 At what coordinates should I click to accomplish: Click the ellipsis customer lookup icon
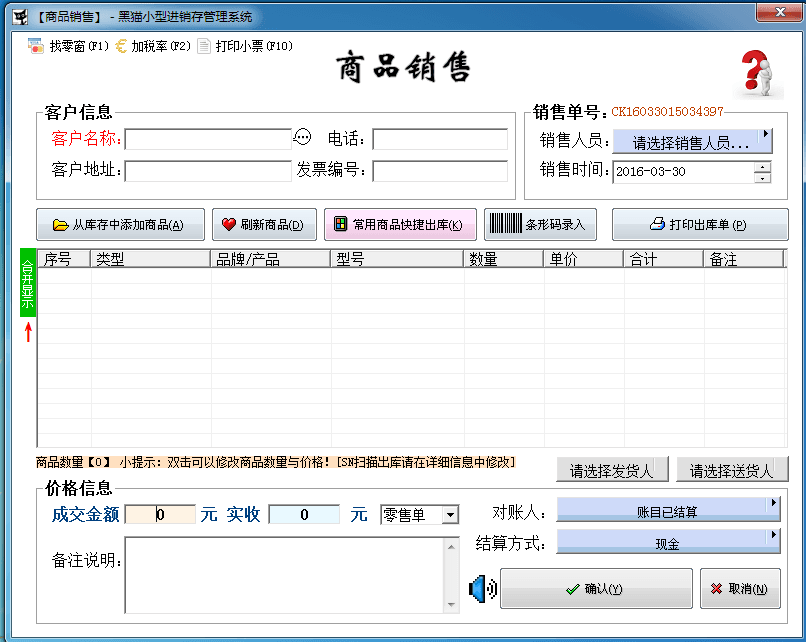[302, 137]
